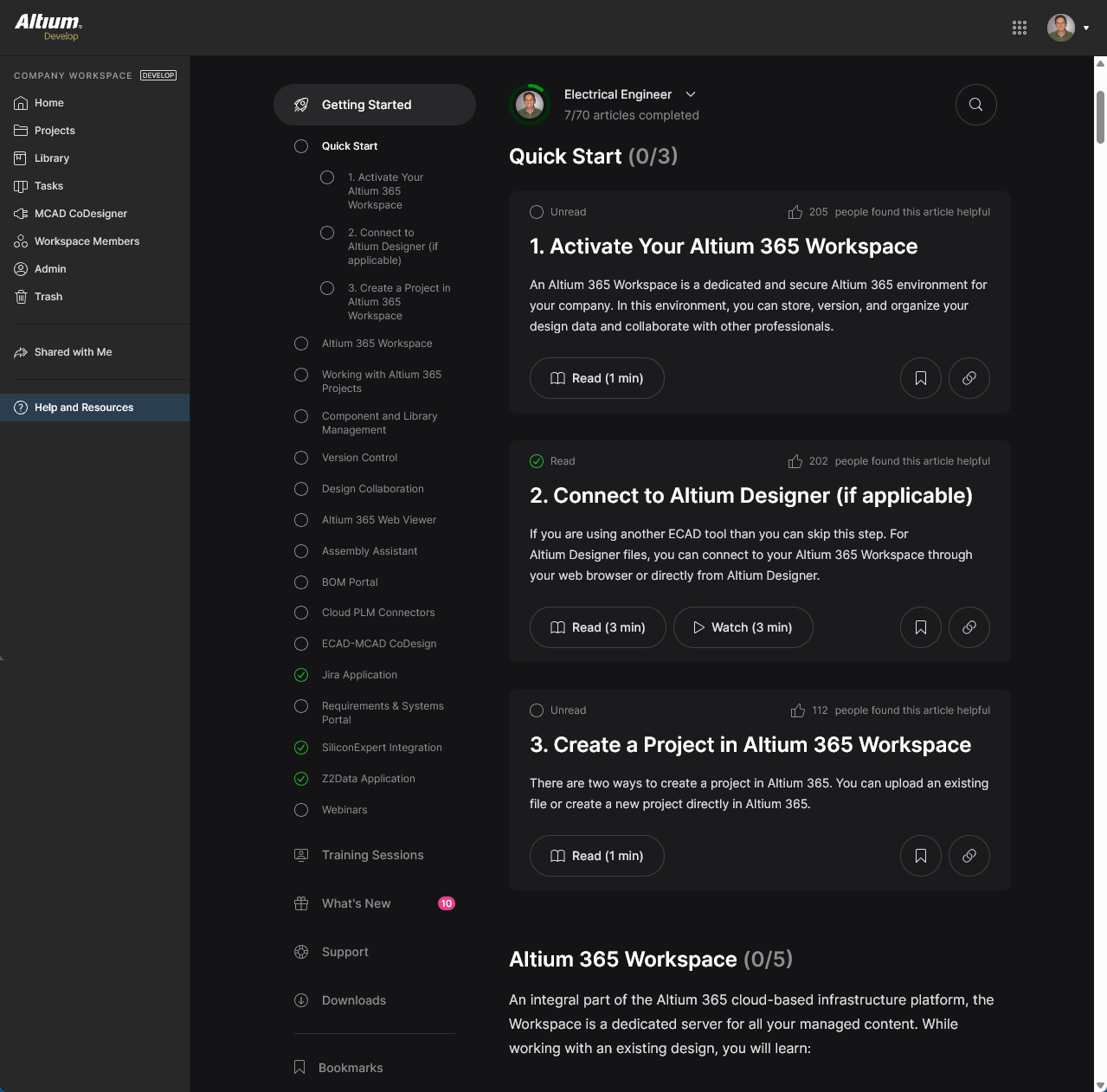Open the Downloads section
This screenshot has height=1092, width=1107.
point(353,1000)
